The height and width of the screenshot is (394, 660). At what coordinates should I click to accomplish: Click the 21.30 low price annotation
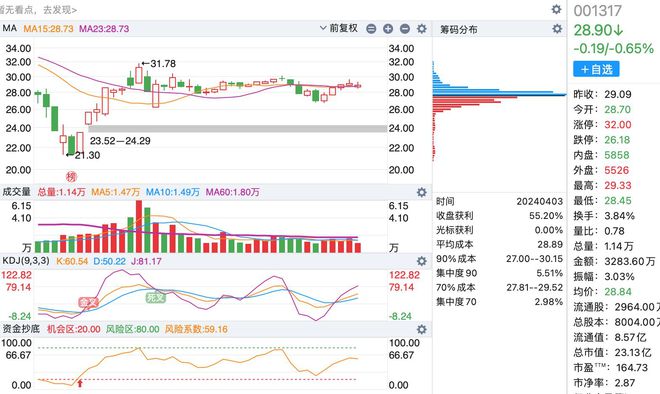click(83, 155)
